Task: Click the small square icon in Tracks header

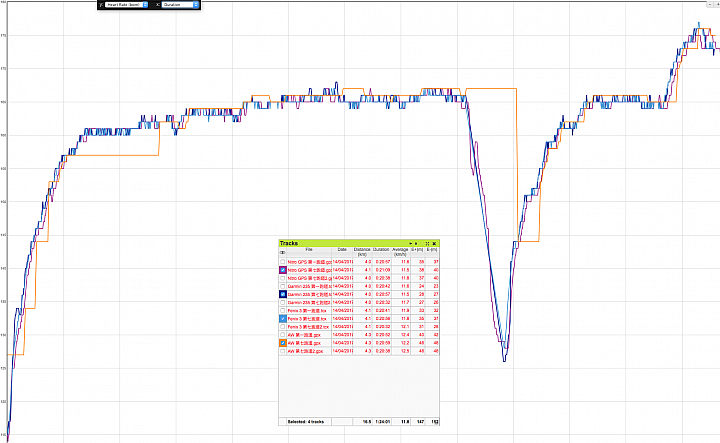Action: pyautogui.click(x=416, y=243)
